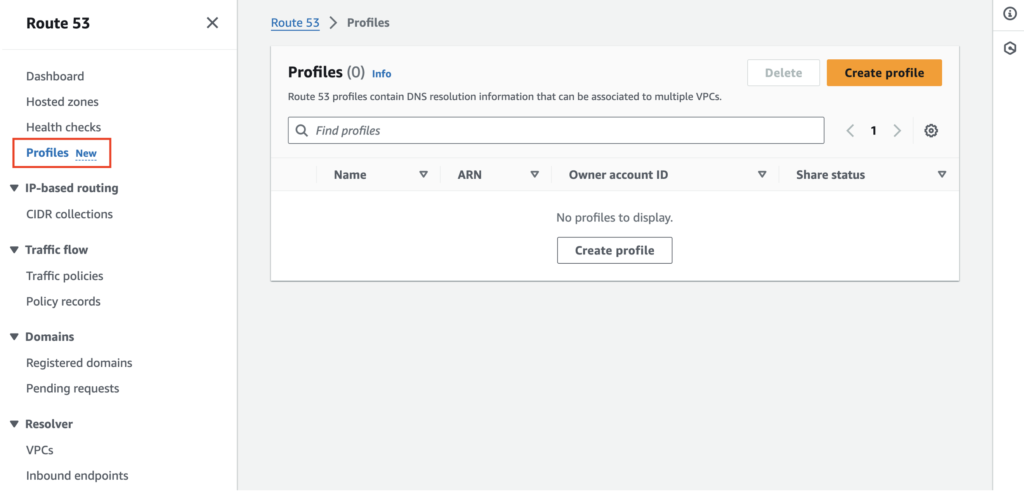Open Health checks in sidebar
Viewport: 1024px width, 491px height.
63,127
